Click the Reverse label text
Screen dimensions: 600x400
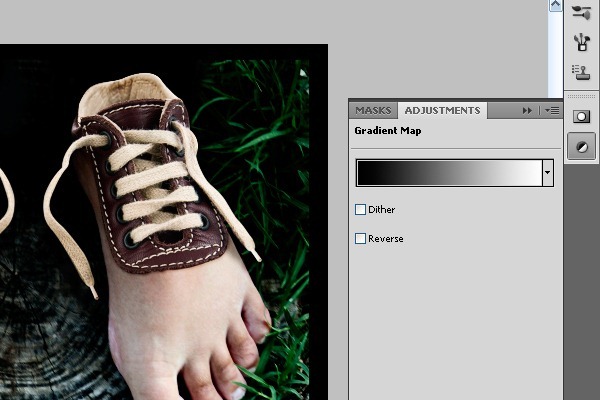click(386, 239)
